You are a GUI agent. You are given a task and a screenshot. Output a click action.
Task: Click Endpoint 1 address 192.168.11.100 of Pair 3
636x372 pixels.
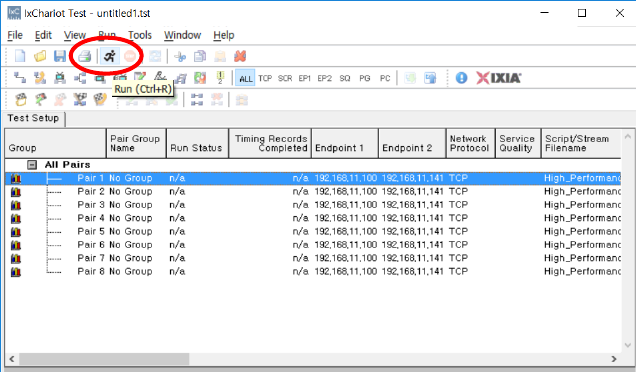(x=346, y=205)
